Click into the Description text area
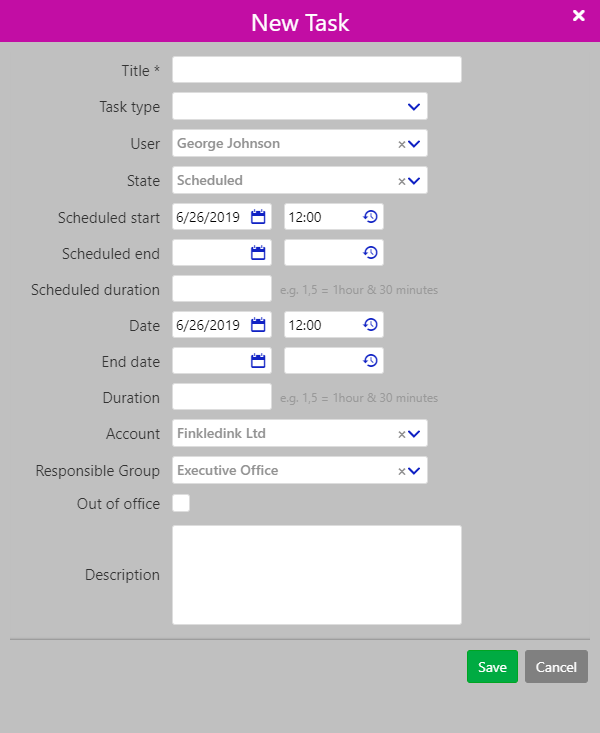The width and height of the screenshot is (600, 733). point(316,575)
